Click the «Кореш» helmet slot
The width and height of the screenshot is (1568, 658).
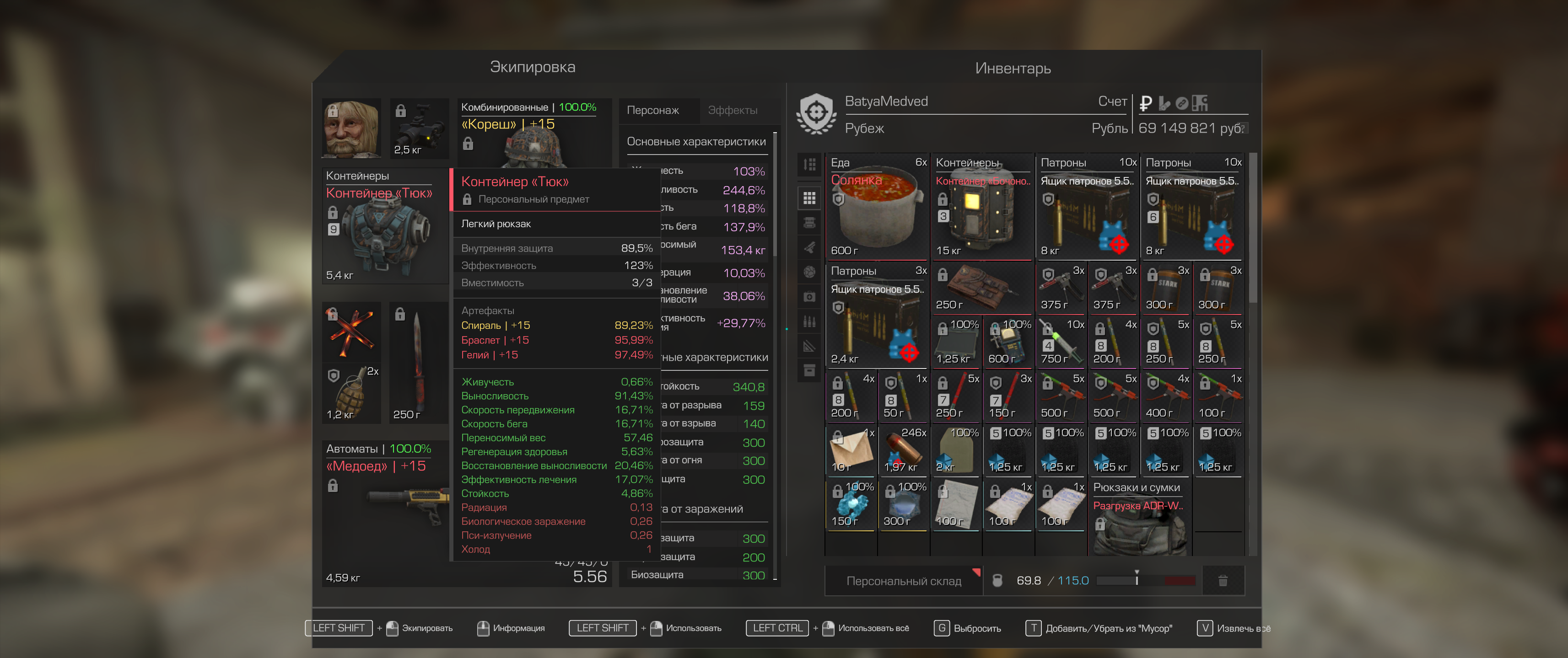[535, 133]
